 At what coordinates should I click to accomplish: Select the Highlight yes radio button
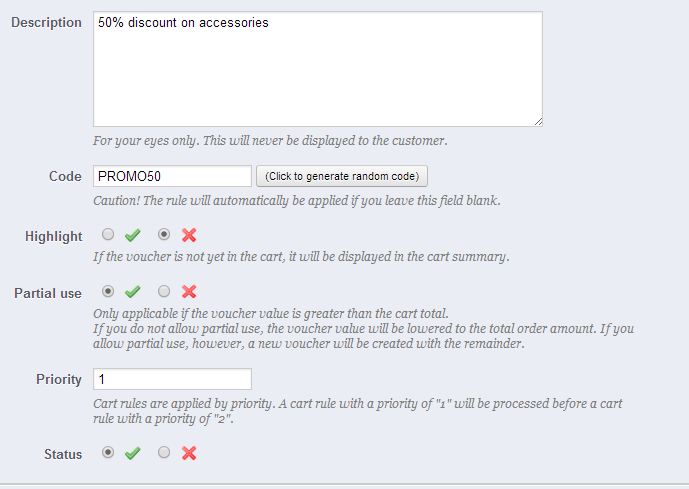click(x=108, y=236)
